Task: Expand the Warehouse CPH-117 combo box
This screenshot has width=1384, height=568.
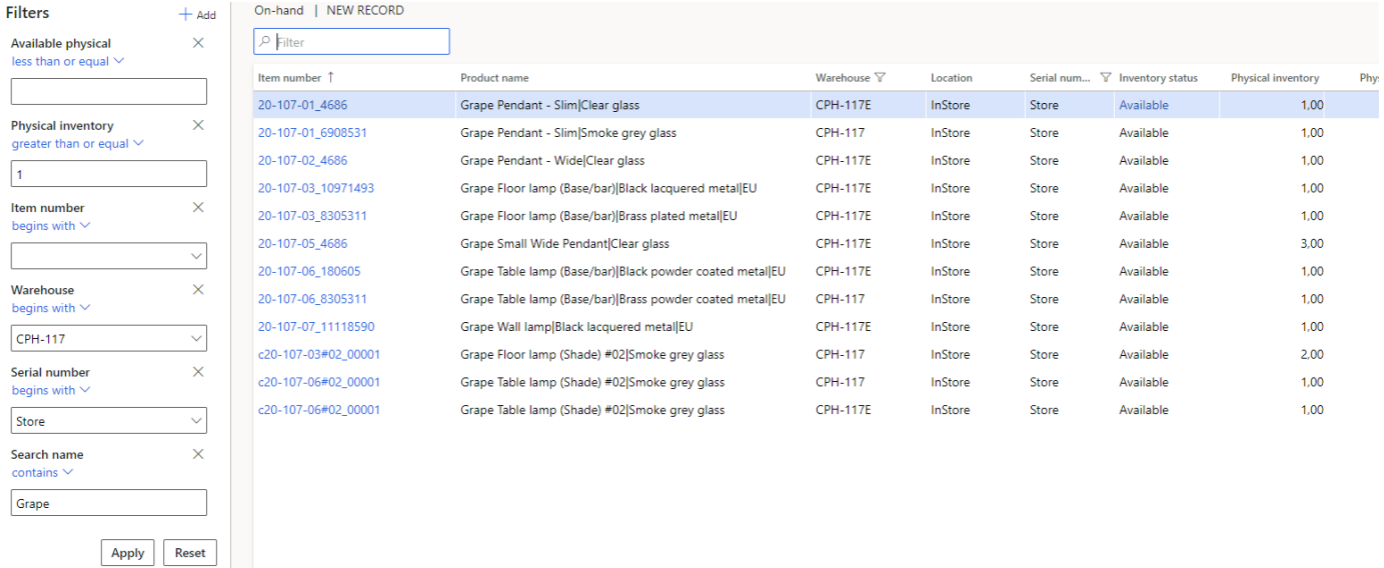Action: [194, 339]
